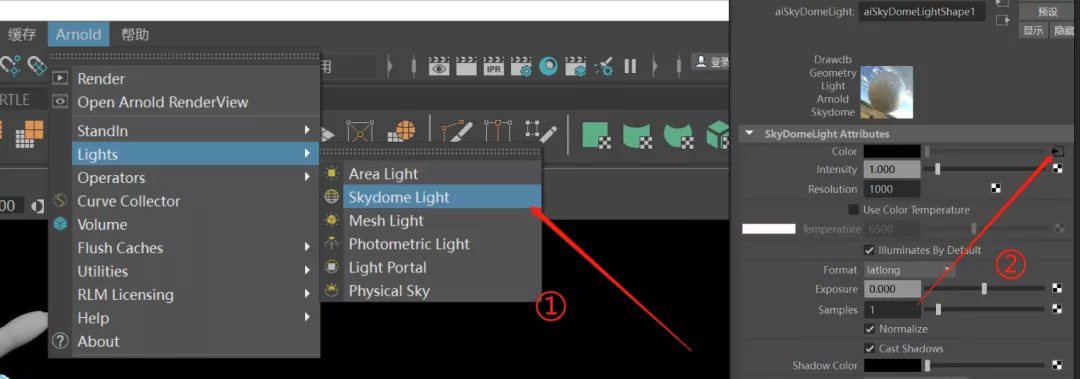Screen dimensions: 1080x379
Task: Click the Exposure slider handle
Action: [x=984, y=289]
